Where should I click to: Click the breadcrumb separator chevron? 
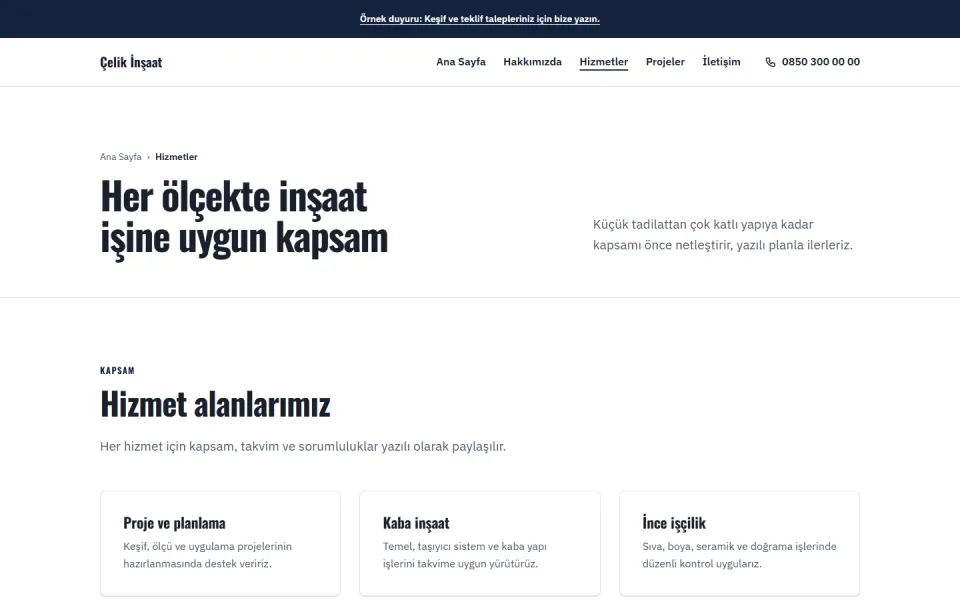[x=148, y=157]
